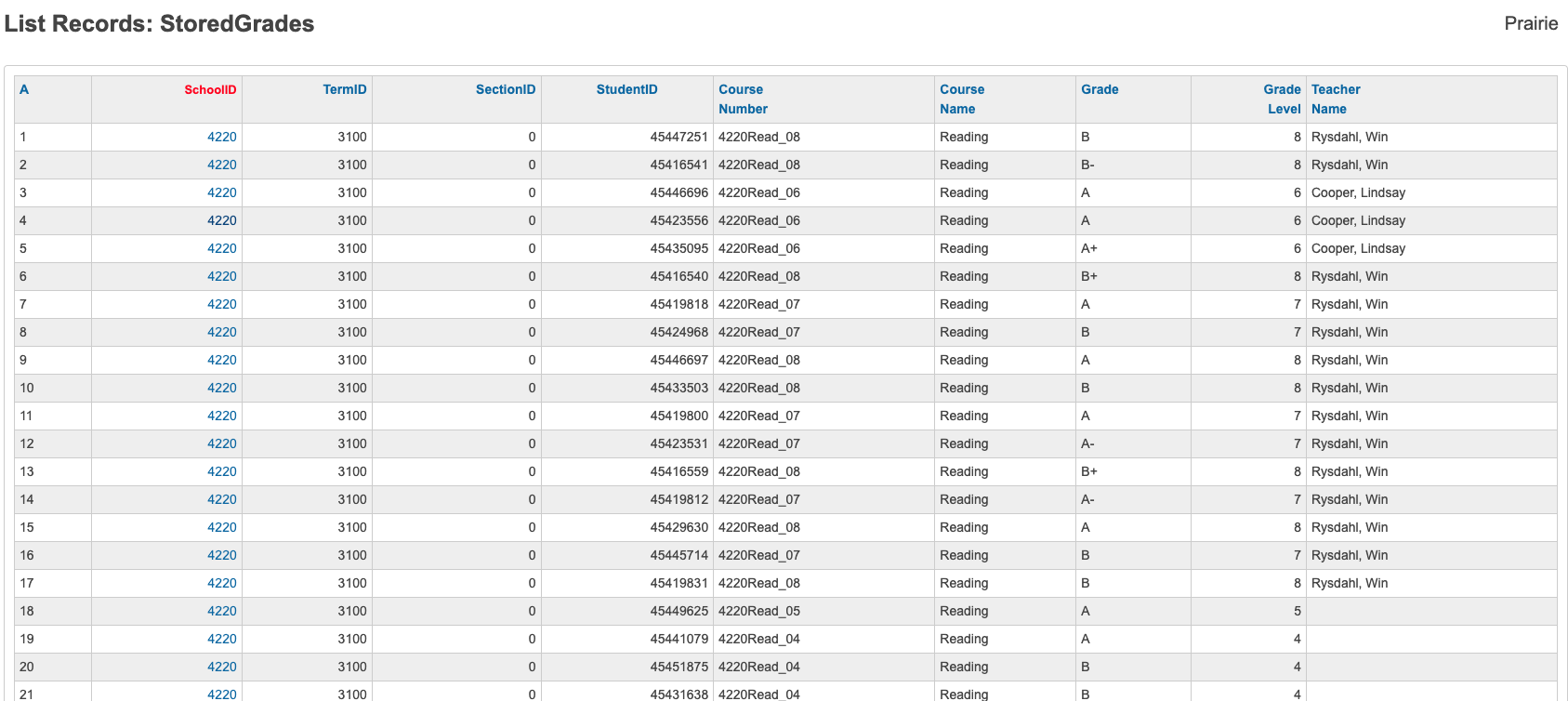The width and height of the screenshot is (1568, 701).
Task: Click the Prairie label at top right
Action: tap(1531, 23)
